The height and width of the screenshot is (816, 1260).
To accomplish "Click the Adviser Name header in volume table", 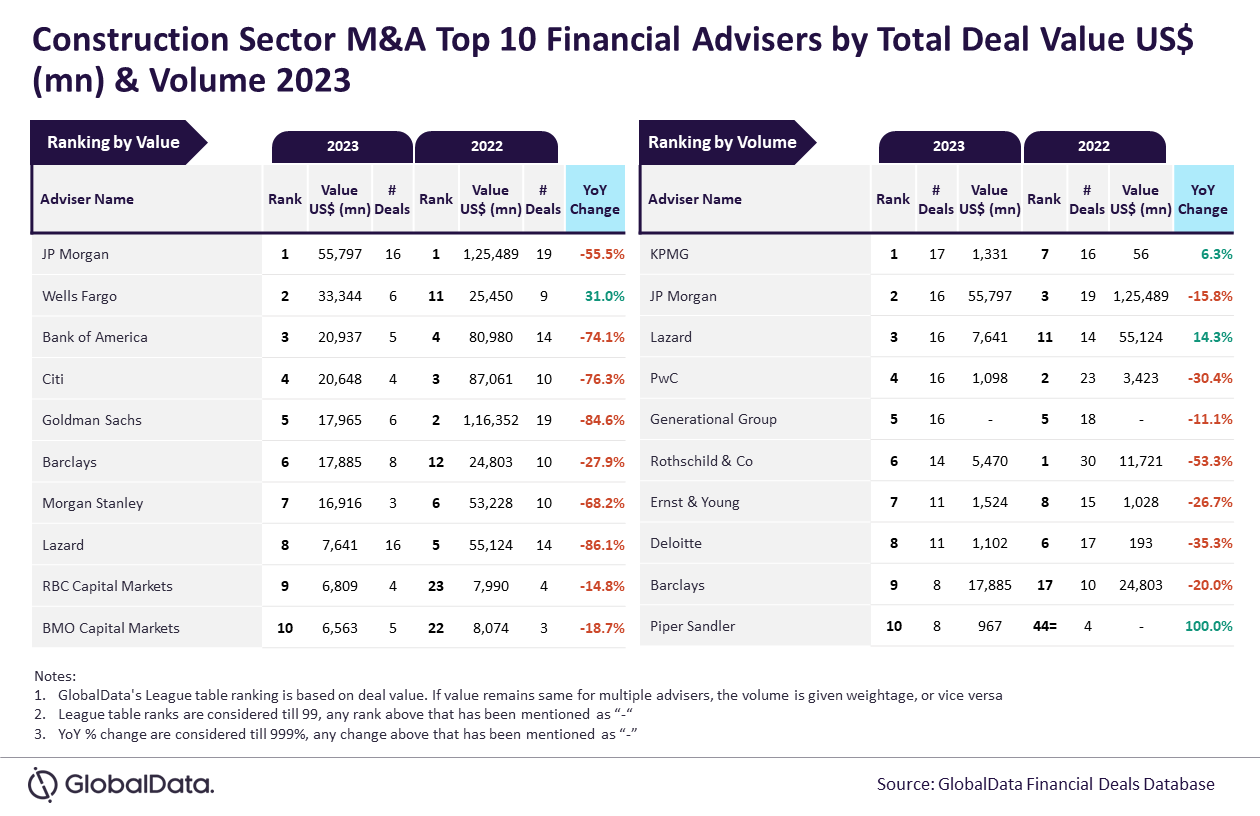I will [695, 199].
